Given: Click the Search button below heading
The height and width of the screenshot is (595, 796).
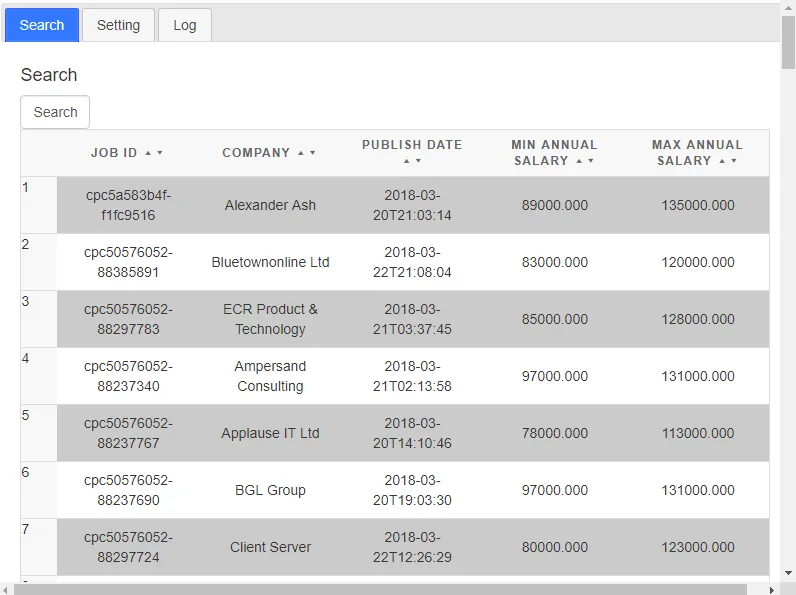Looking at the screenshot, I should (55, 112).
